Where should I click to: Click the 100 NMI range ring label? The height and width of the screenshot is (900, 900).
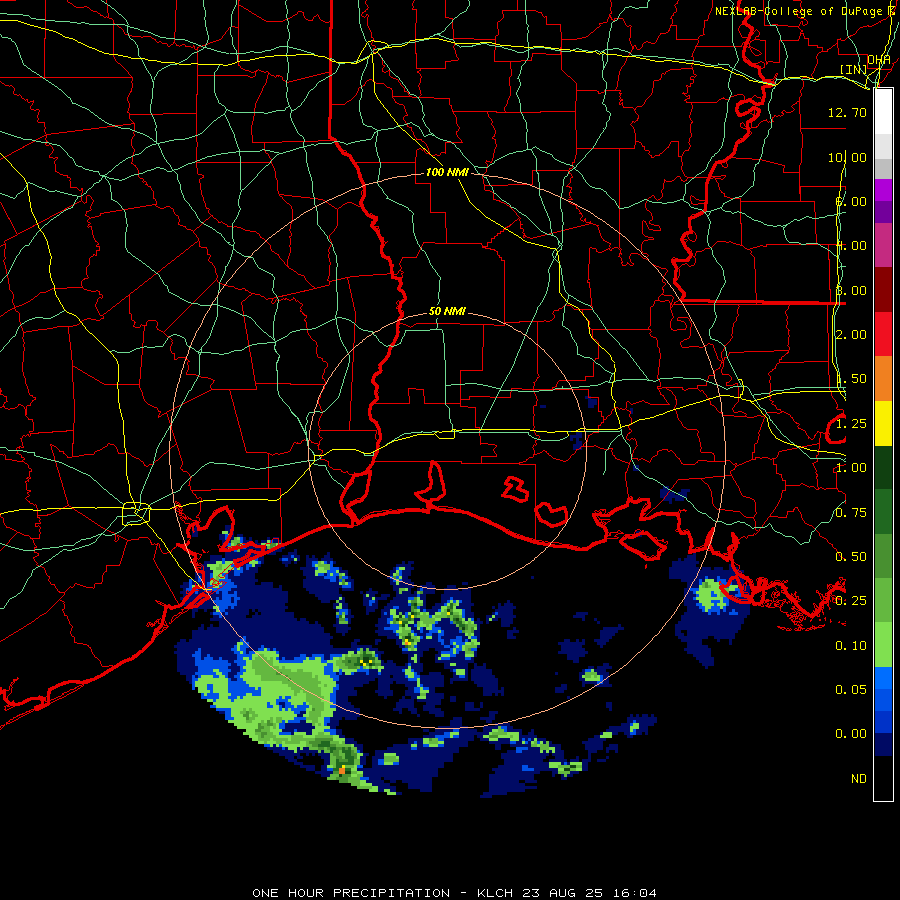pos(447,172)
